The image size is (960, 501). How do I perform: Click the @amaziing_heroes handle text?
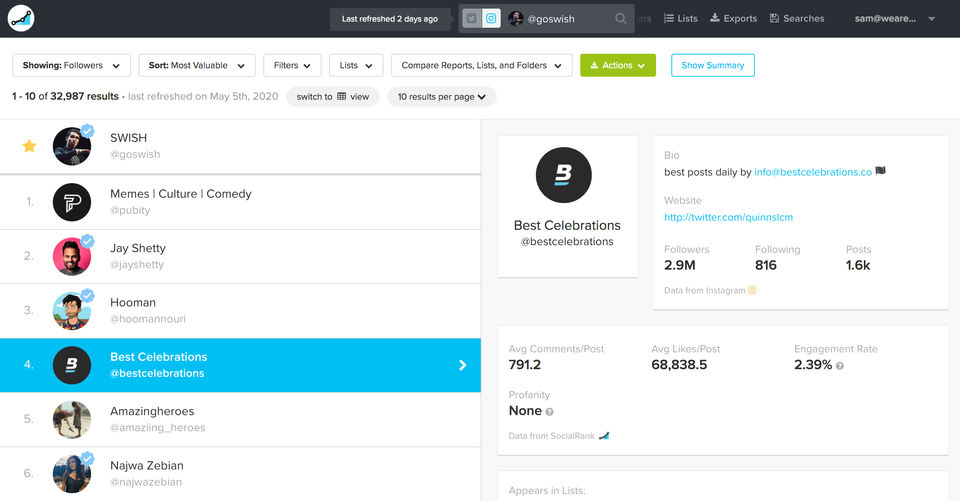tap(157, 428)
